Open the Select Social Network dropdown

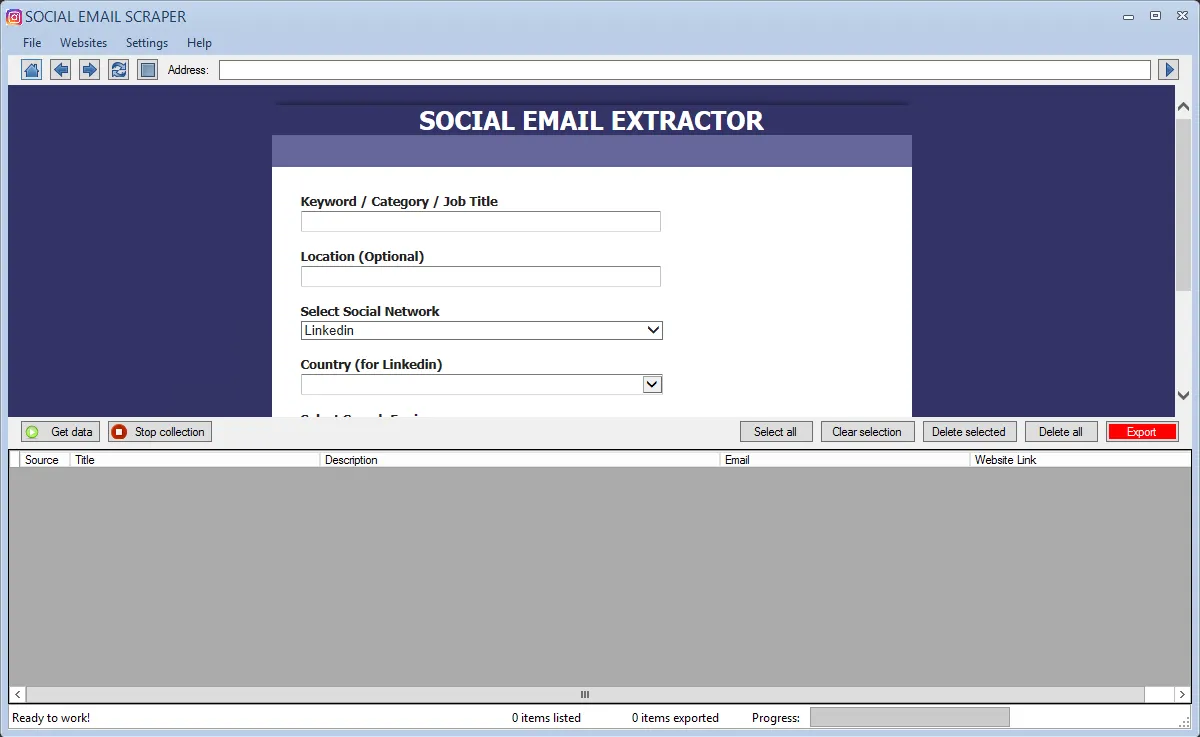481,330
